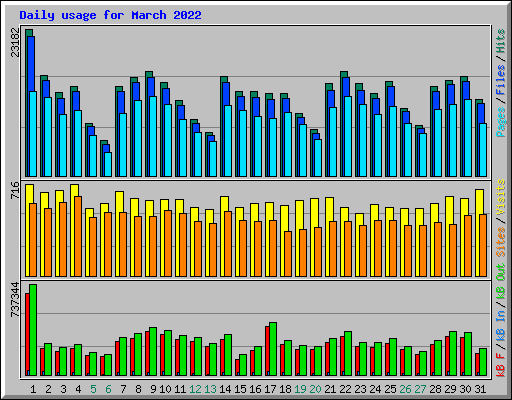Viewport: 512px width, 400px height.
Task: Click day label 16 on x-axis
Action: pos(255,389)
